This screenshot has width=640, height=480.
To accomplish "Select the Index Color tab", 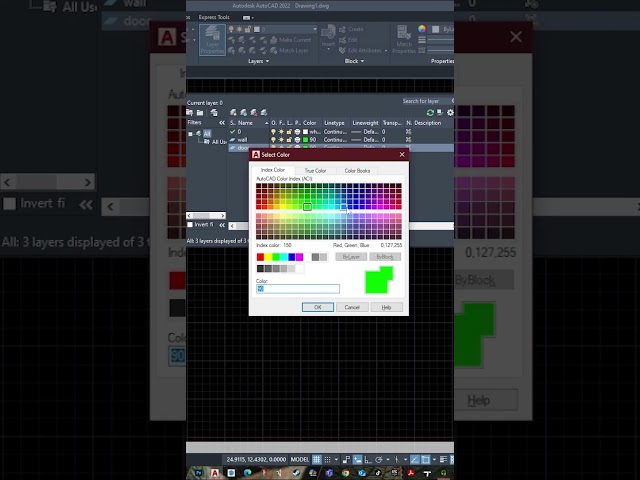I will 273,170.
